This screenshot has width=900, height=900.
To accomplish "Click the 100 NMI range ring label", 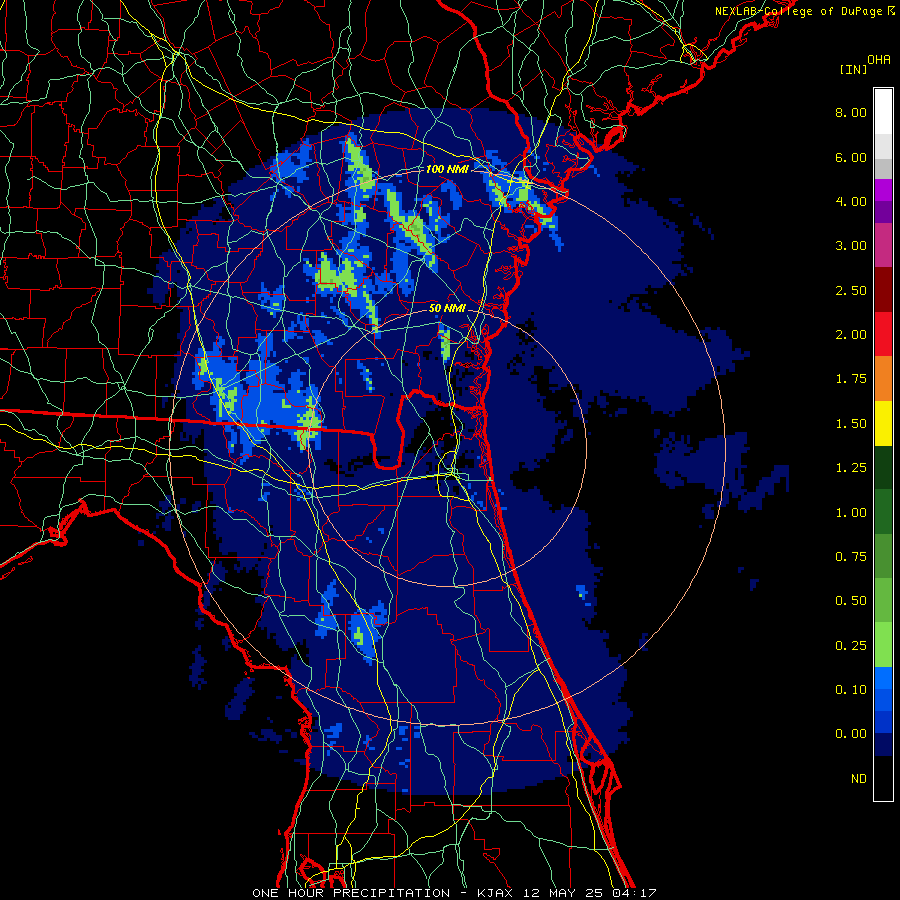I will coord(447,169).
